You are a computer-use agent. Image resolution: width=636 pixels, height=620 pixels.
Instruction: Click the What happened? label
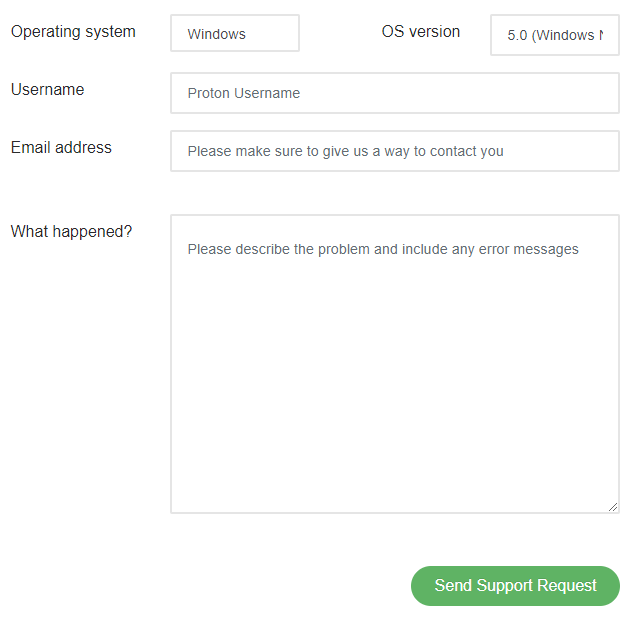(71, 232)
